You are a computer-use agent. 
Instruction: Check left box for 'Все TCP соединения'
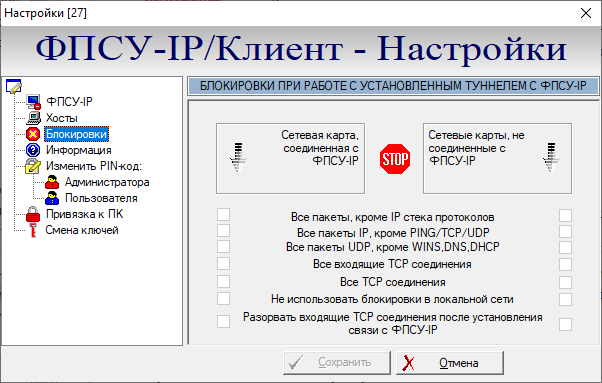[223, 281]
